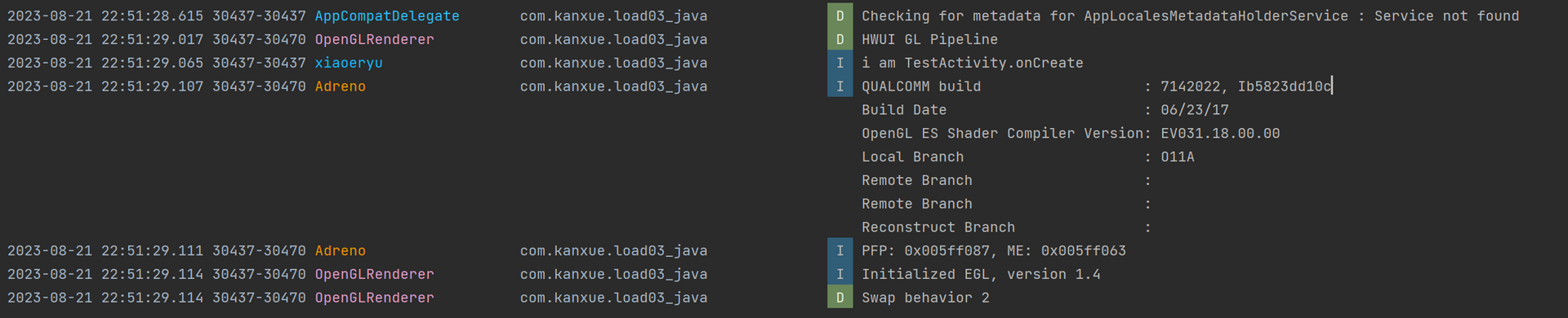
Task: Click the D badge next to Swap behavior 2
Action: tap(840, 298)
